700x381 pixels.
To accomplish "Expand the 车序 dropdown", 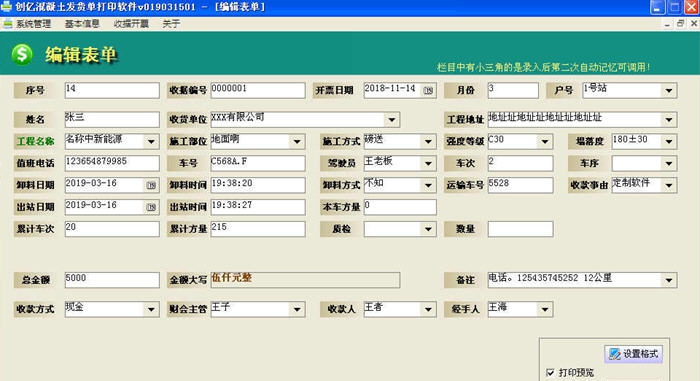I will pos(668,163).
